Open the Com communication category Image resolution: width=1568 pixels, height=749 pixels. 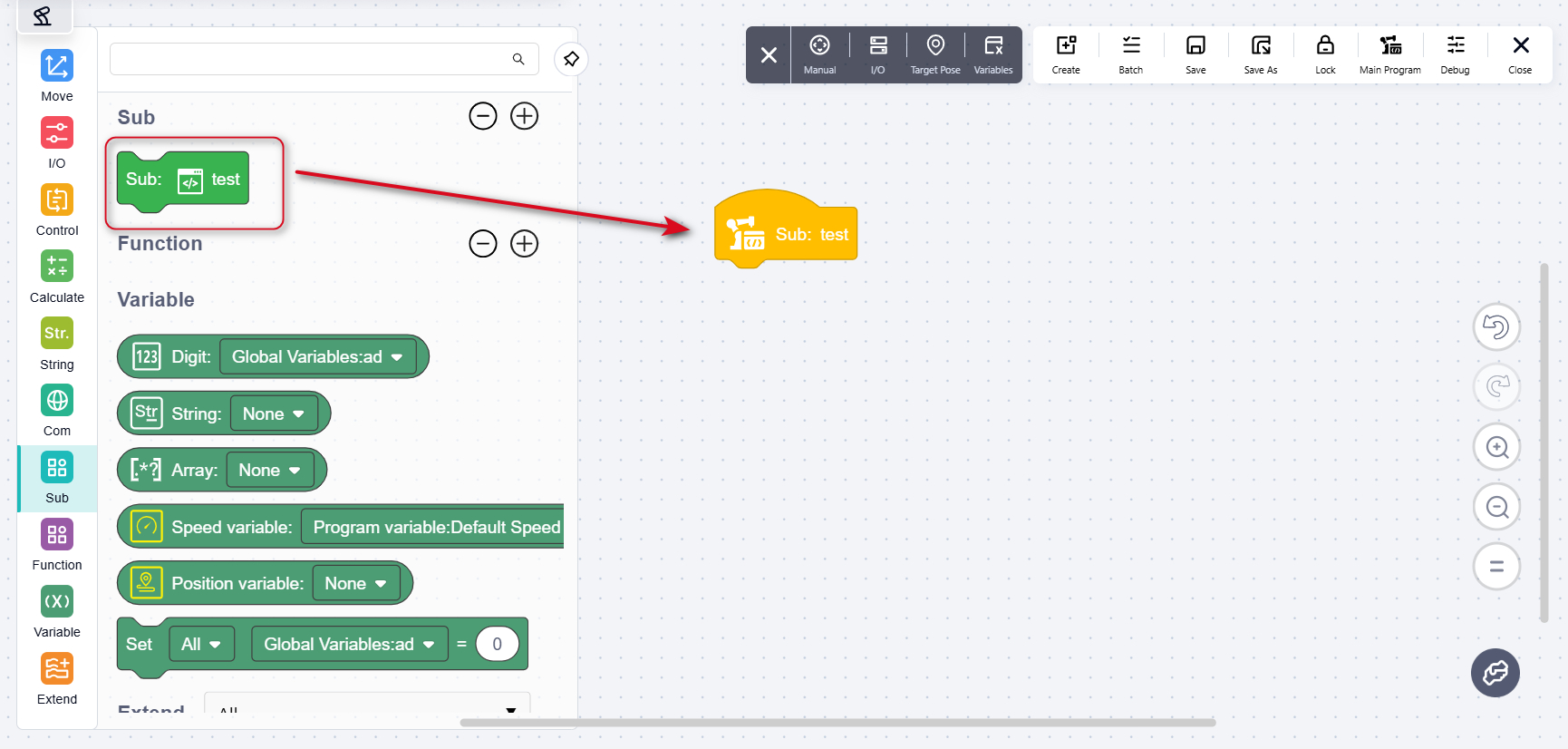pyautogui.click(x=56, y=411)
